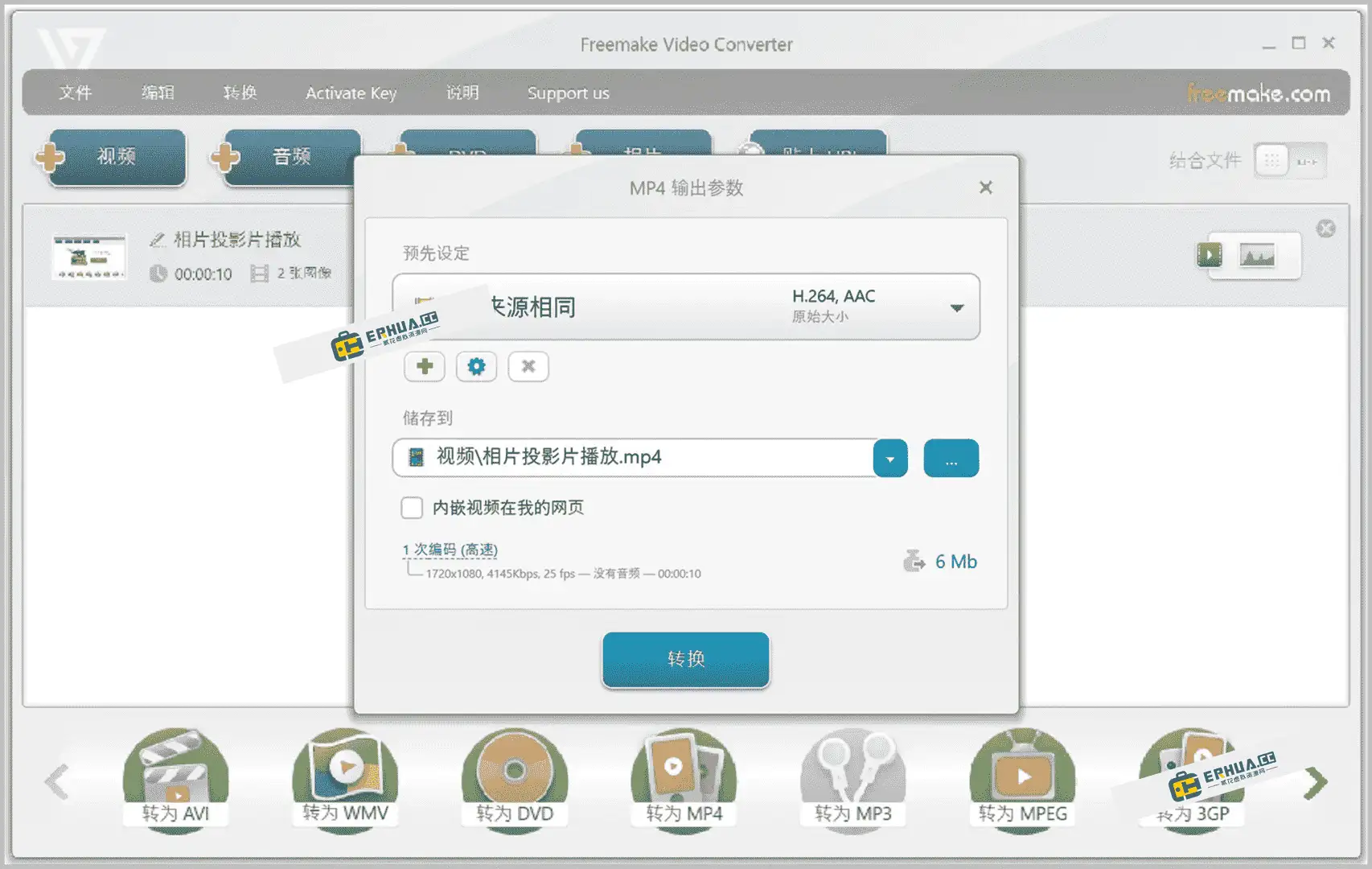Open the 文件 menu
Image resolution: width=1372 pixels, height=869 pixels.
[76, 93]
